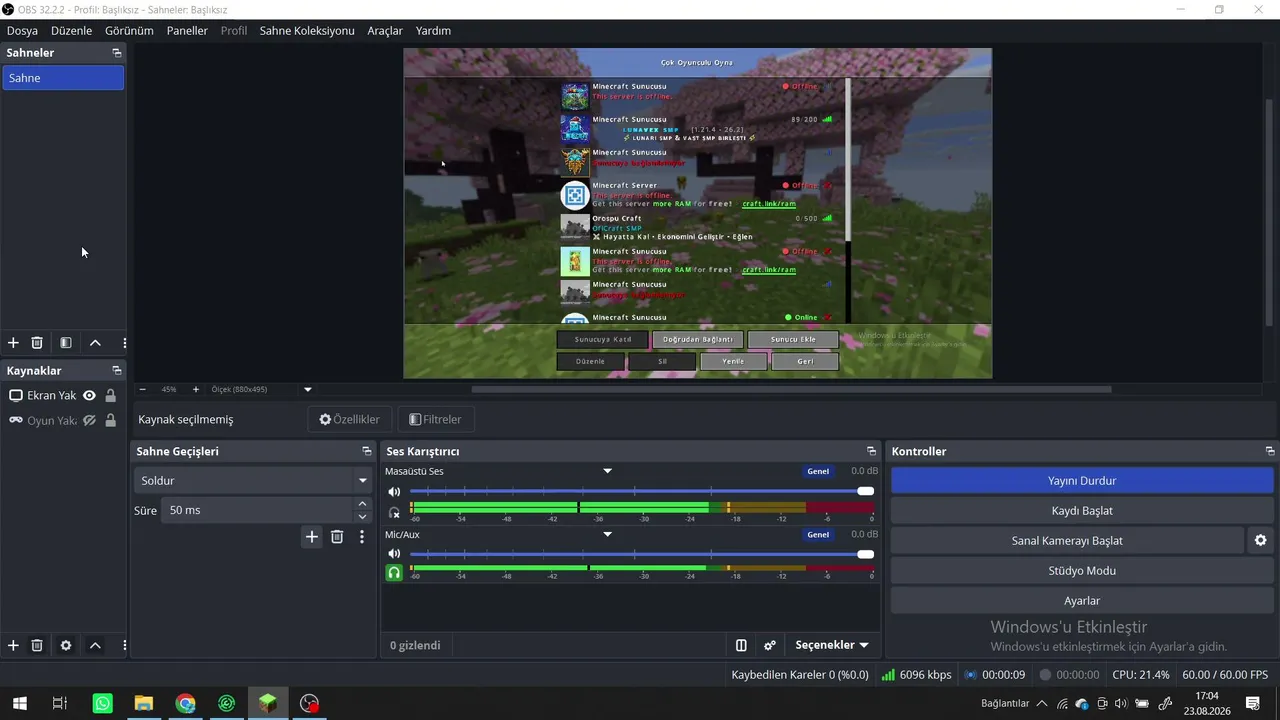Open system volume icon in tray

[x=1120, y=703]
